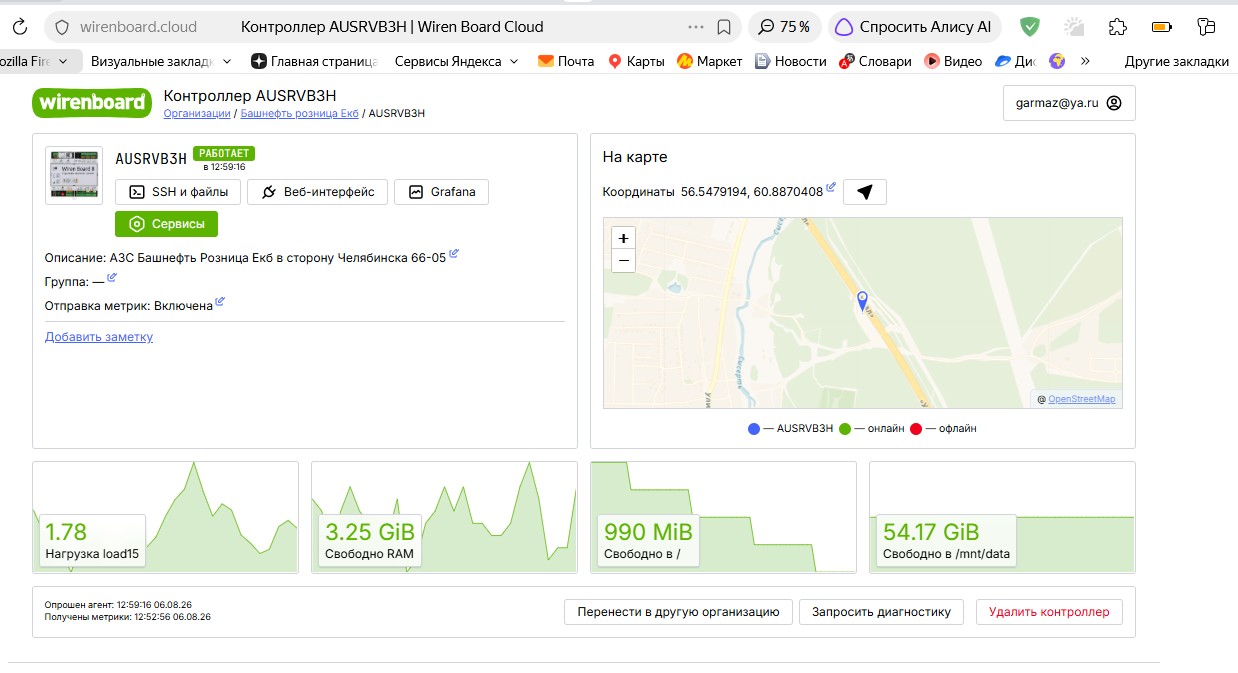Zoom in on the map

[623, 239]
